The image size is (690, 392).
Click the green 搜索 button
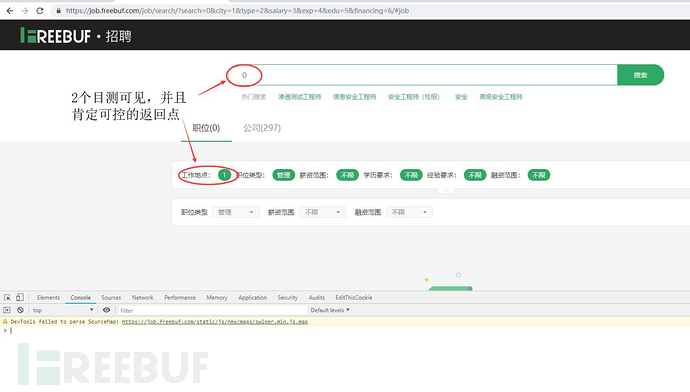tap(640, 75)
